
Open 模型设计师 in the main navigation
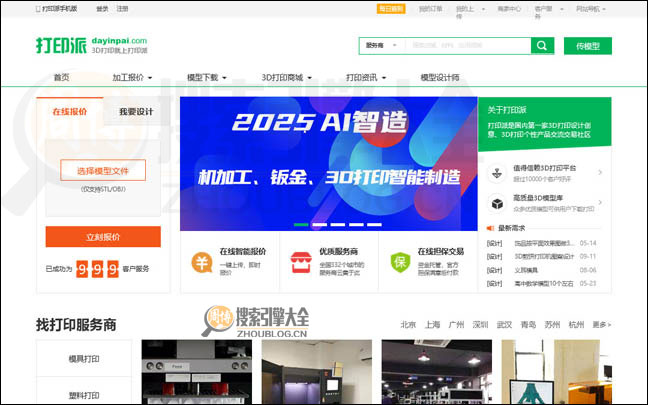click(440, 77)
